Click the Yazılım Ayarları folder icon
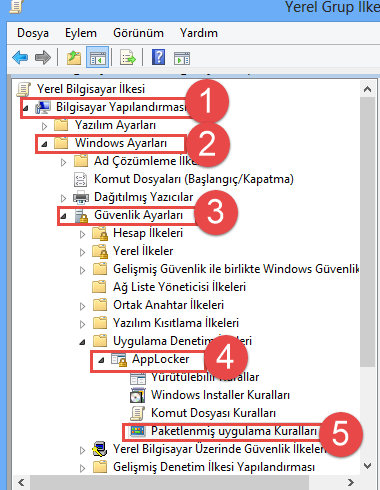 click(61, 125)
